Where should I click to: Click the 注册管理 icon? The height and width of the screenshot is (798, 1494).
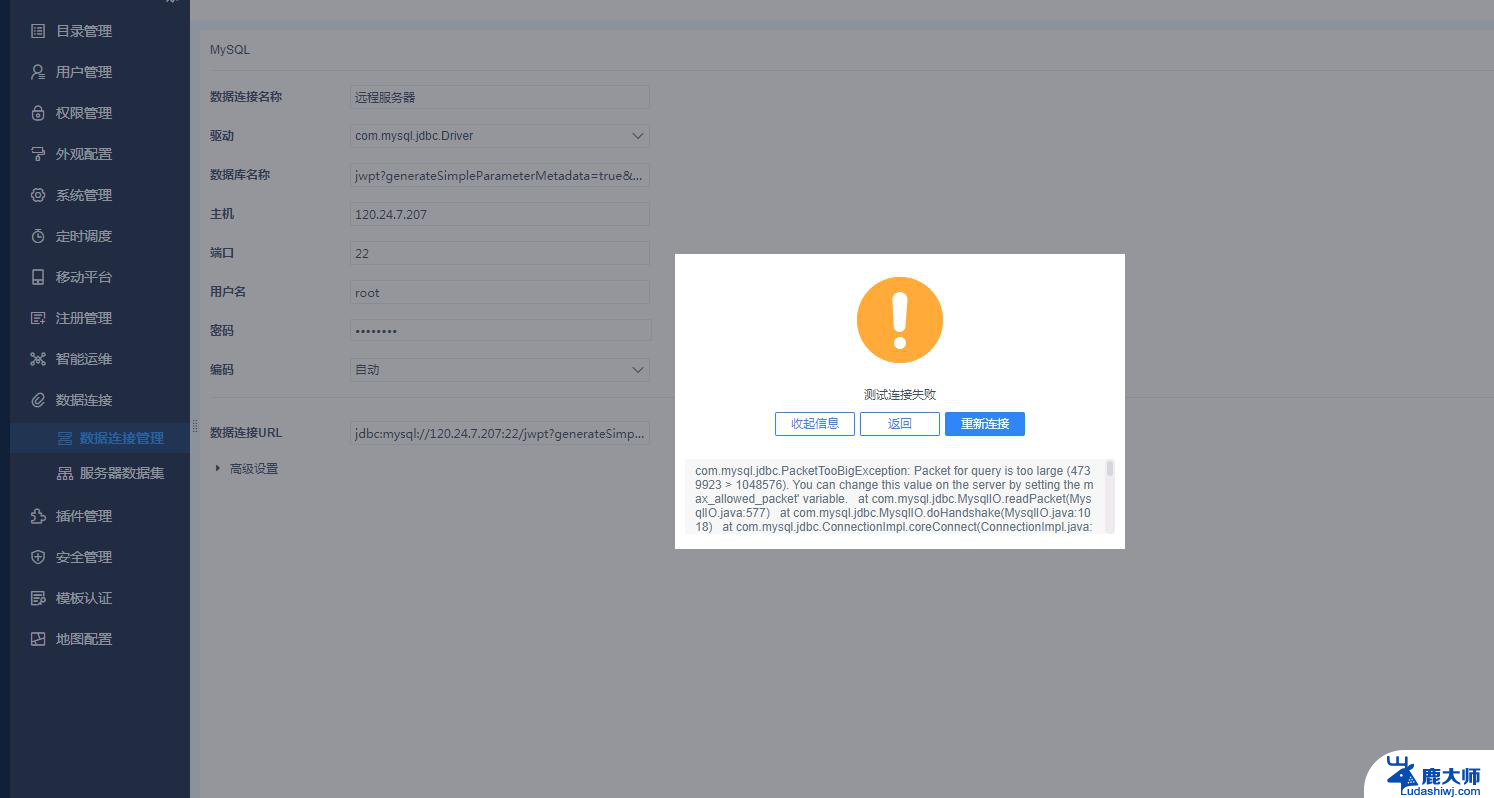[38, 318]
